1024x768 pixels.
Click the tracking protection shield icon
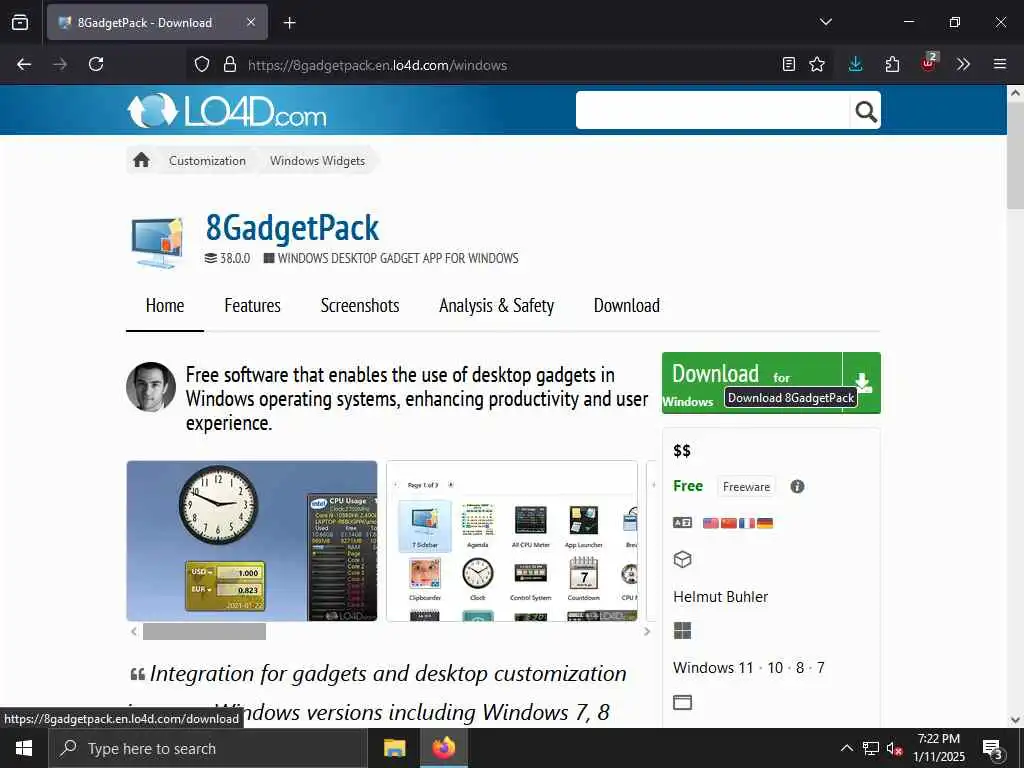202,64
